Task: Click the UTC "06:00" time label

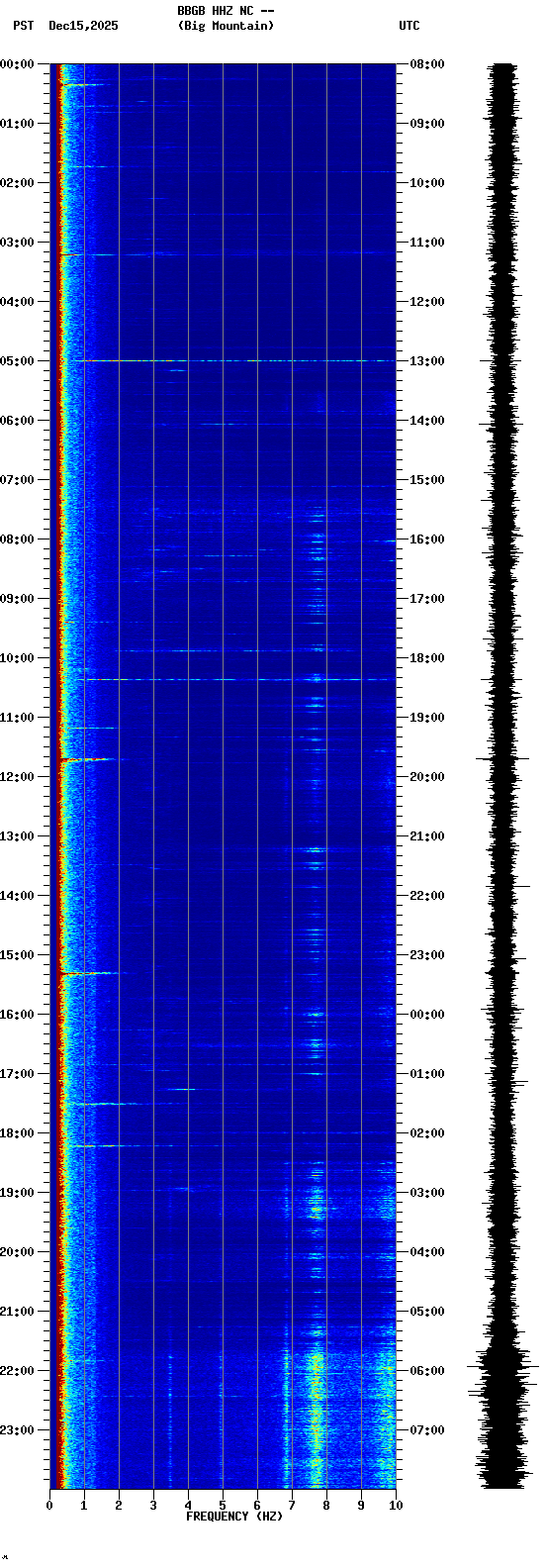Action: click(427, 1371)
